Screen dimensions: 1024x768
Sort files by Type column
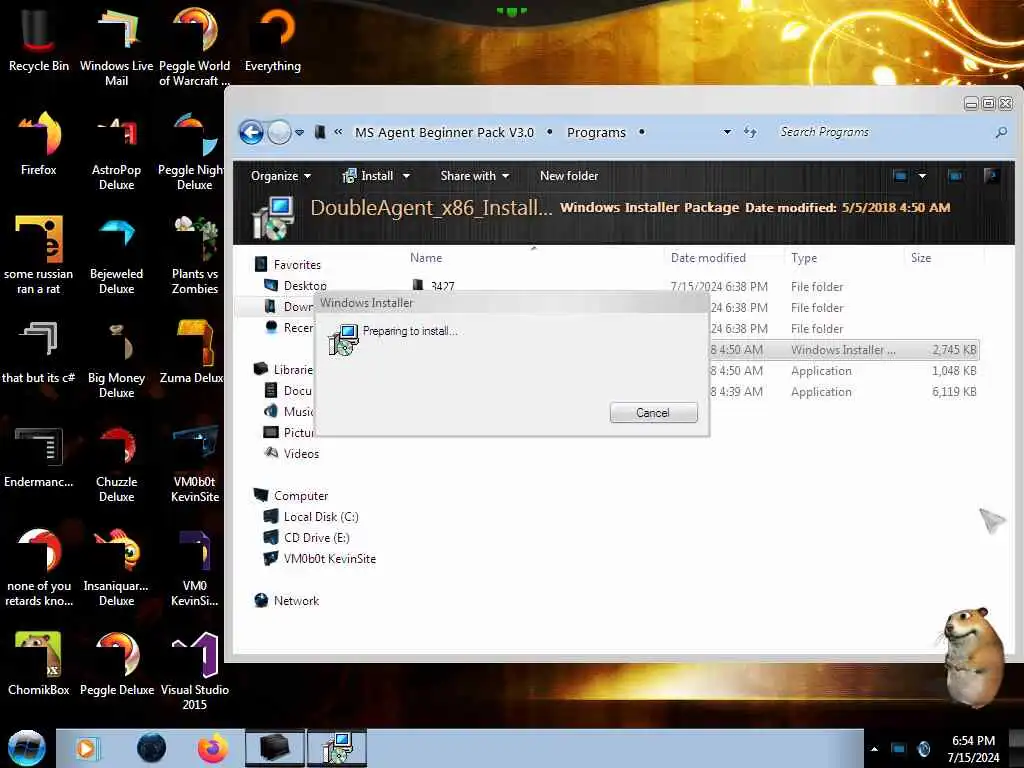pyautogui.click(x=804, y=258)
